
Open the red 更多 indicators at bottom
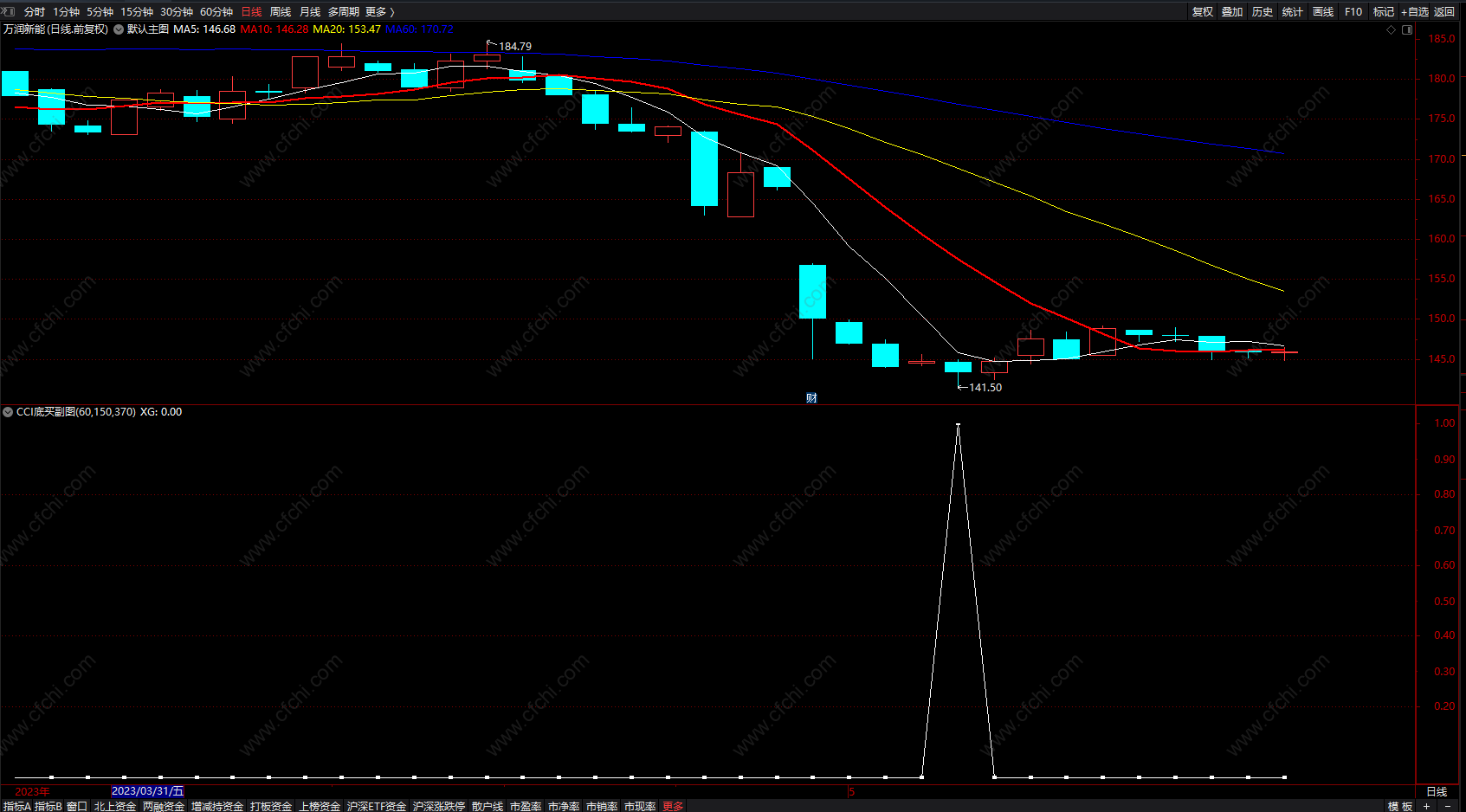click(673, 806)
